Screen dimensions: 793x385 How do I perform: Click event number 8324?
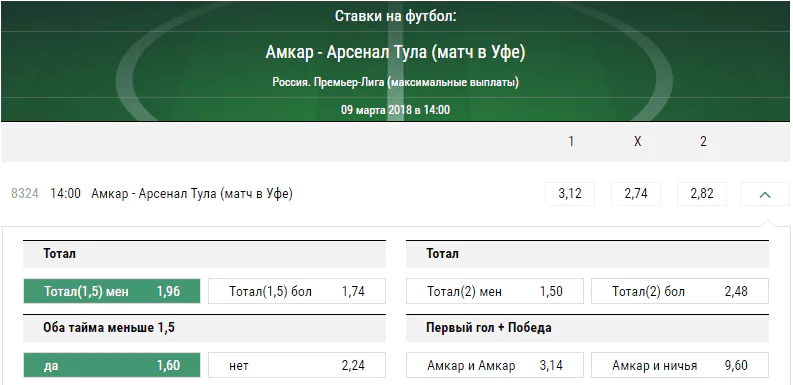(25, 194)
